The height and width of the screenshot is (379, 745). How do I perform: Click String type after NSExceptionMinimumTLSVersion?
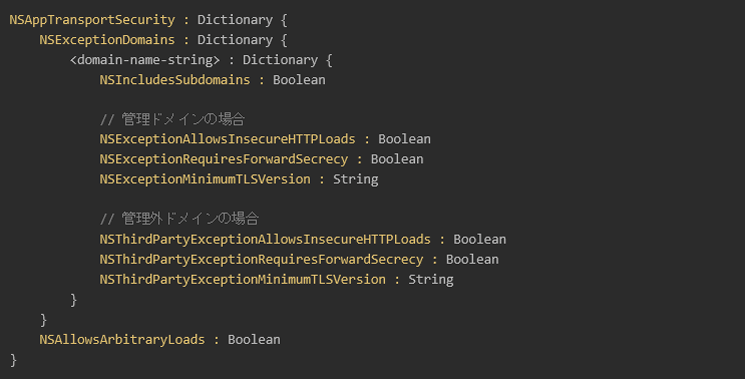click(356, 180)
